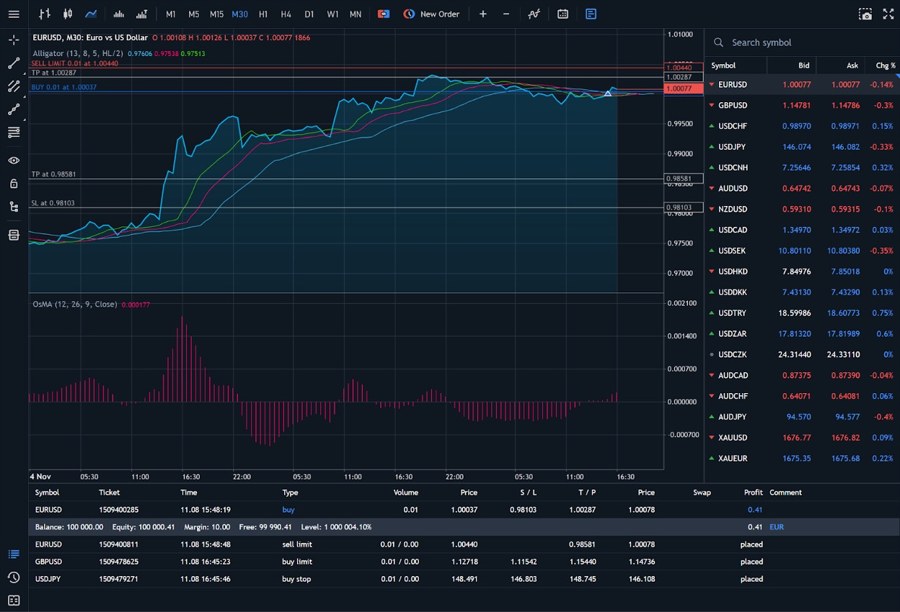The height and width of the screenshot is (612, 900).
Task: Click the Search symbol input field
Action: [790, 43]
